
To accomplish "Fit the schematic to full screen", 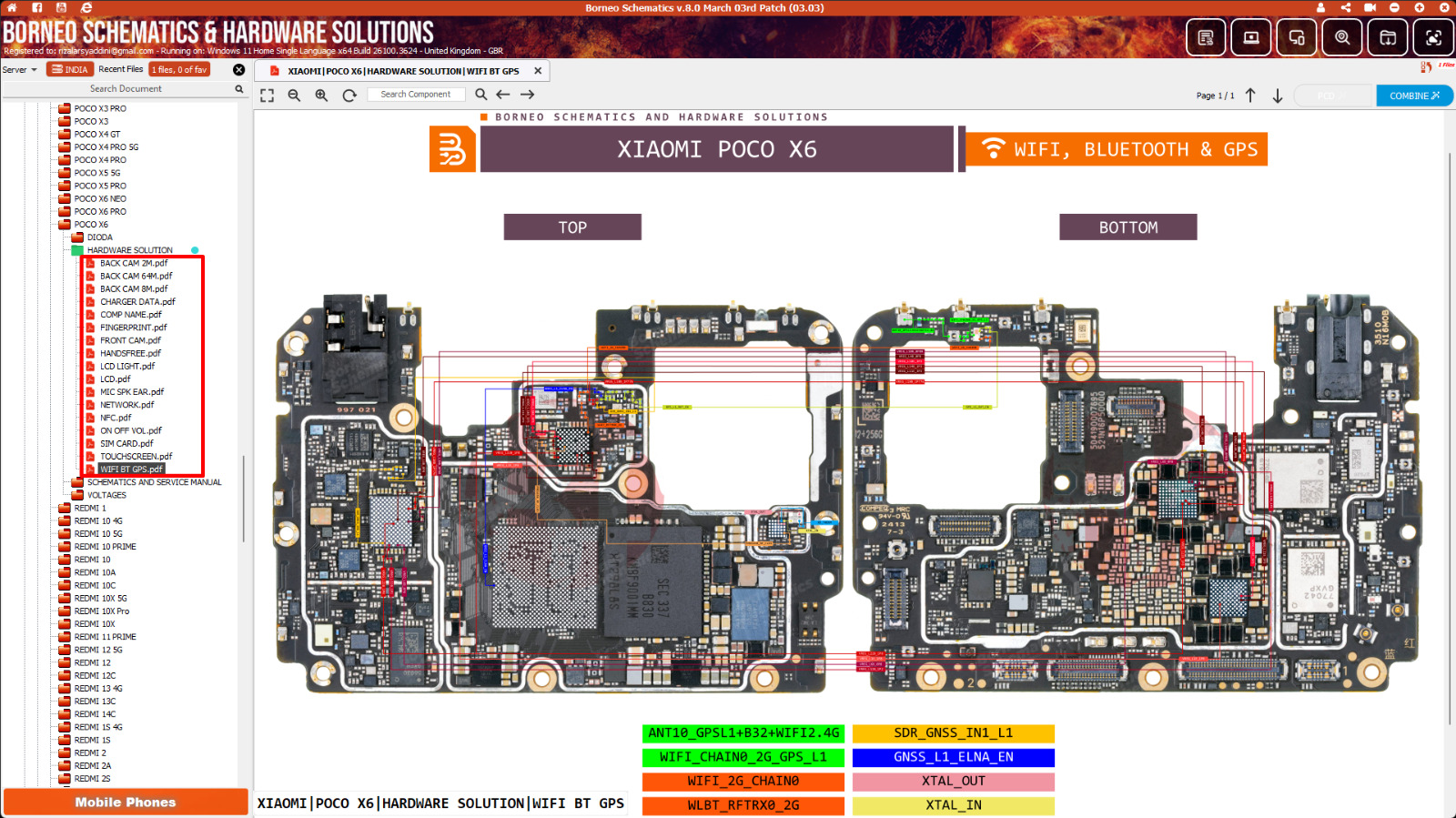I will coord(267,95).
